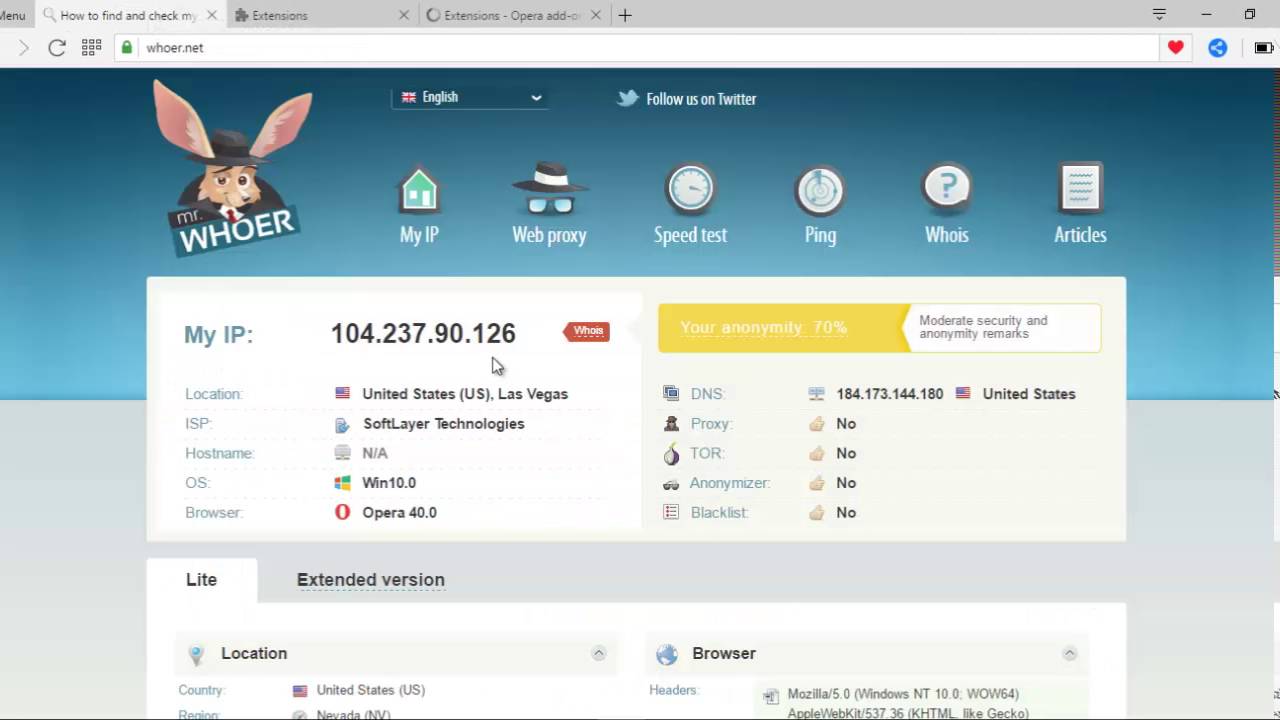Click the Location pin icon
The height and width of the screenshot is (720, 1280).
[x=196, y=654]
